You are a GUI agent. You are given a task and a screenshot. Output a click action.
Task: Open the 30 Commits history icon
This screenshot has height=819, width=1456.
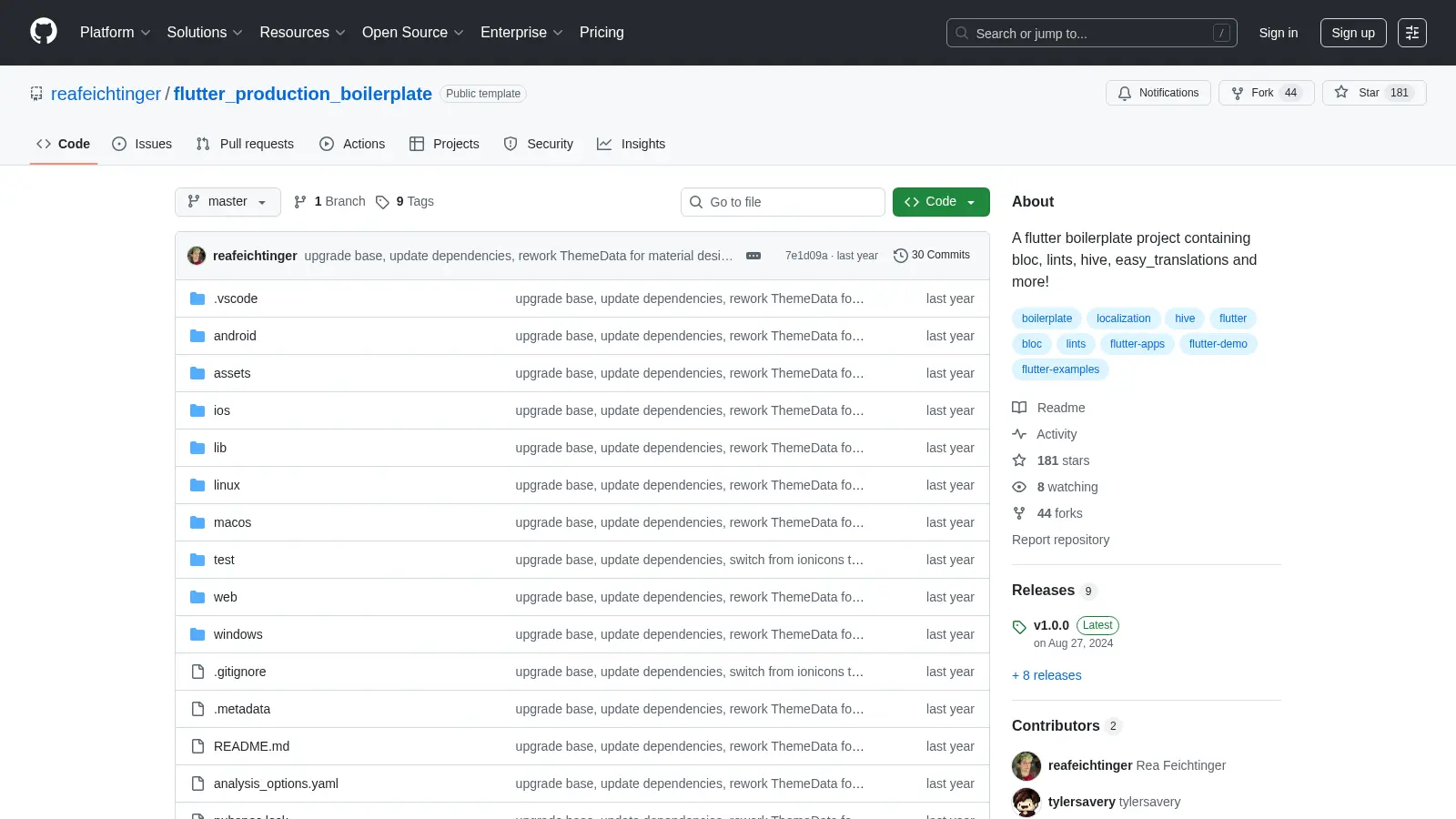pos(901,256)
